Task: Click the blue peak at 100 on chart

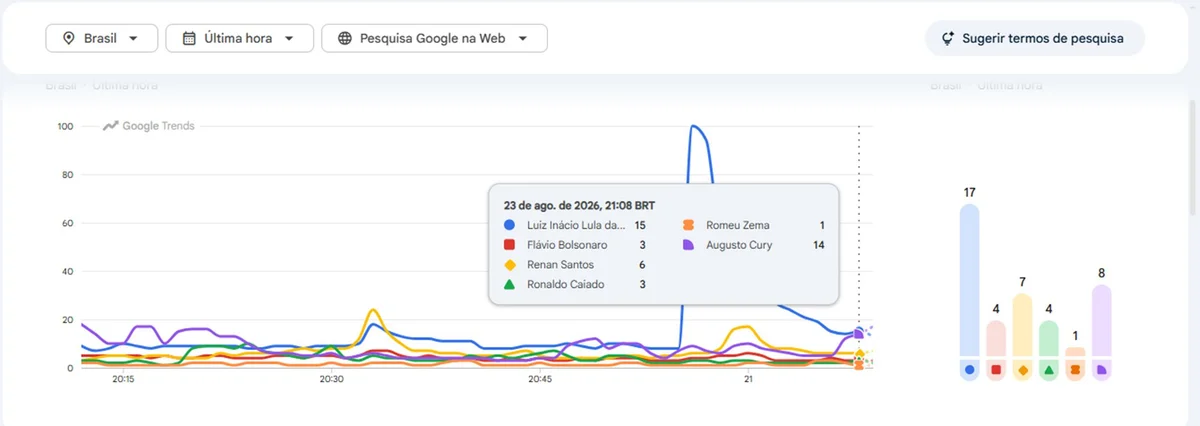Action: [694, 127]
